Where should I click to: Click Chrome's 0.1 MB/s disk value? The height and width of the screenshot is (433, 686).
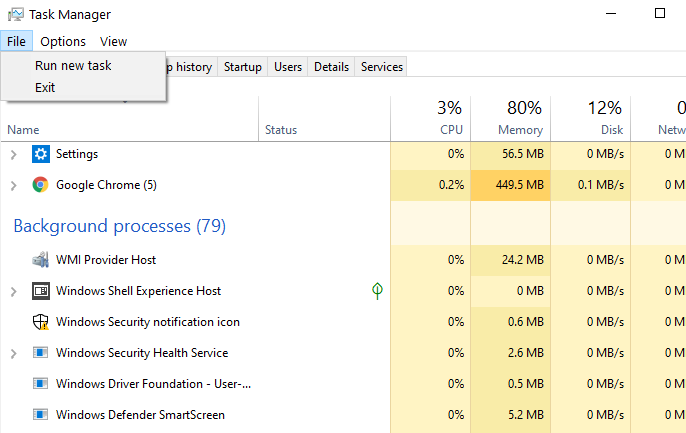(x=601, y=185)
